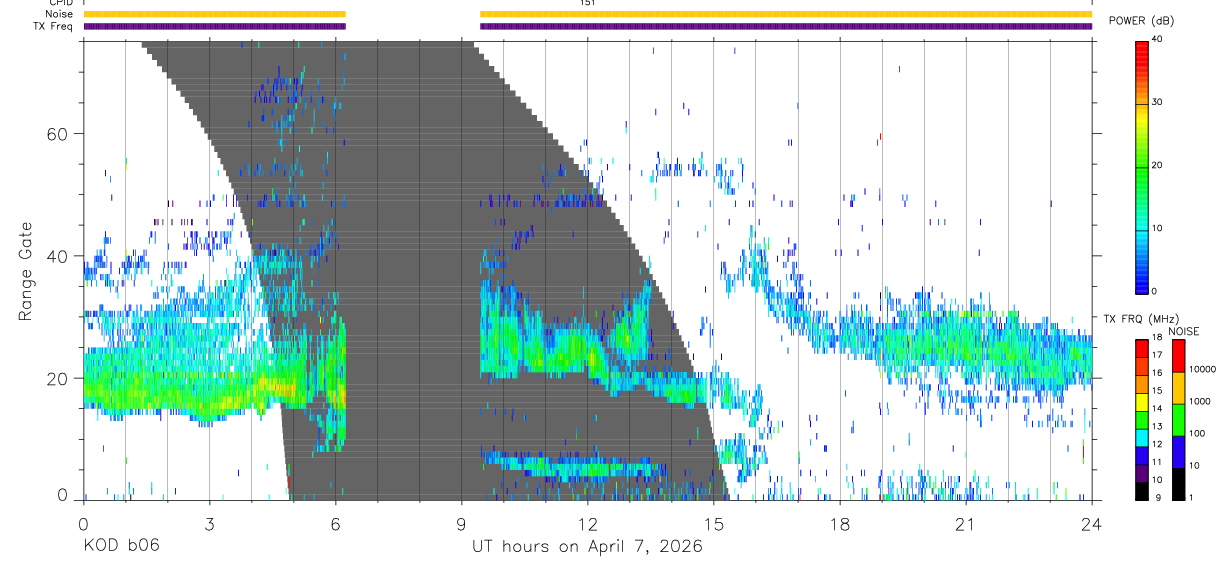Click the x-axis tick label '6'
Viewport: 1228px width, 567px height.
(335, 523)
